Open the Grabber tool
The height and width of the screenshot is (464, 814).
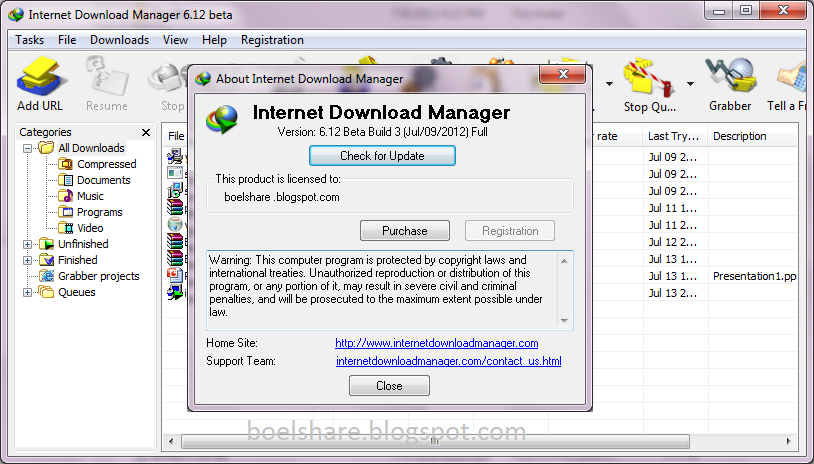point(730,84)
